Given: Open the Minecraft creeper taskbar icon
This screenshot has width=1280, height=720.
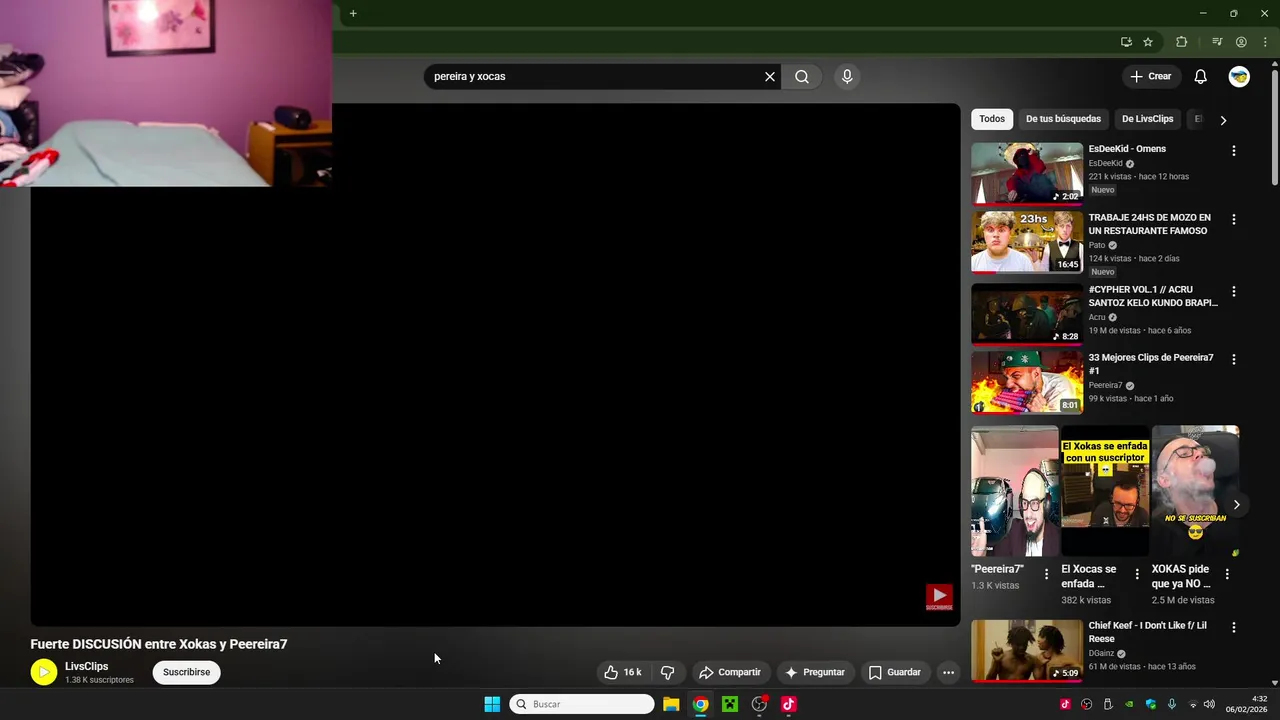Looking at the screenshot, I should click(730, 704).
